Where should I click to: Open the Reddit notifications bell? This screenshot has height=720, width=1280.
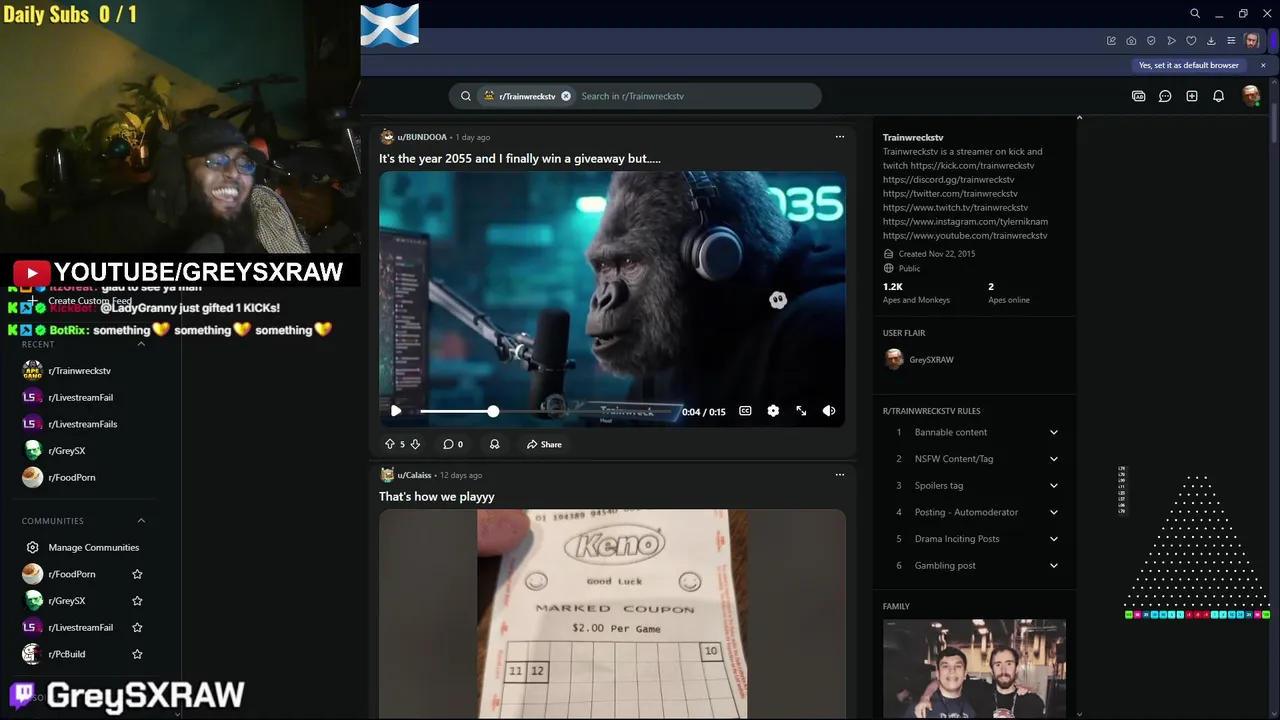click(x=1218, y=96)
